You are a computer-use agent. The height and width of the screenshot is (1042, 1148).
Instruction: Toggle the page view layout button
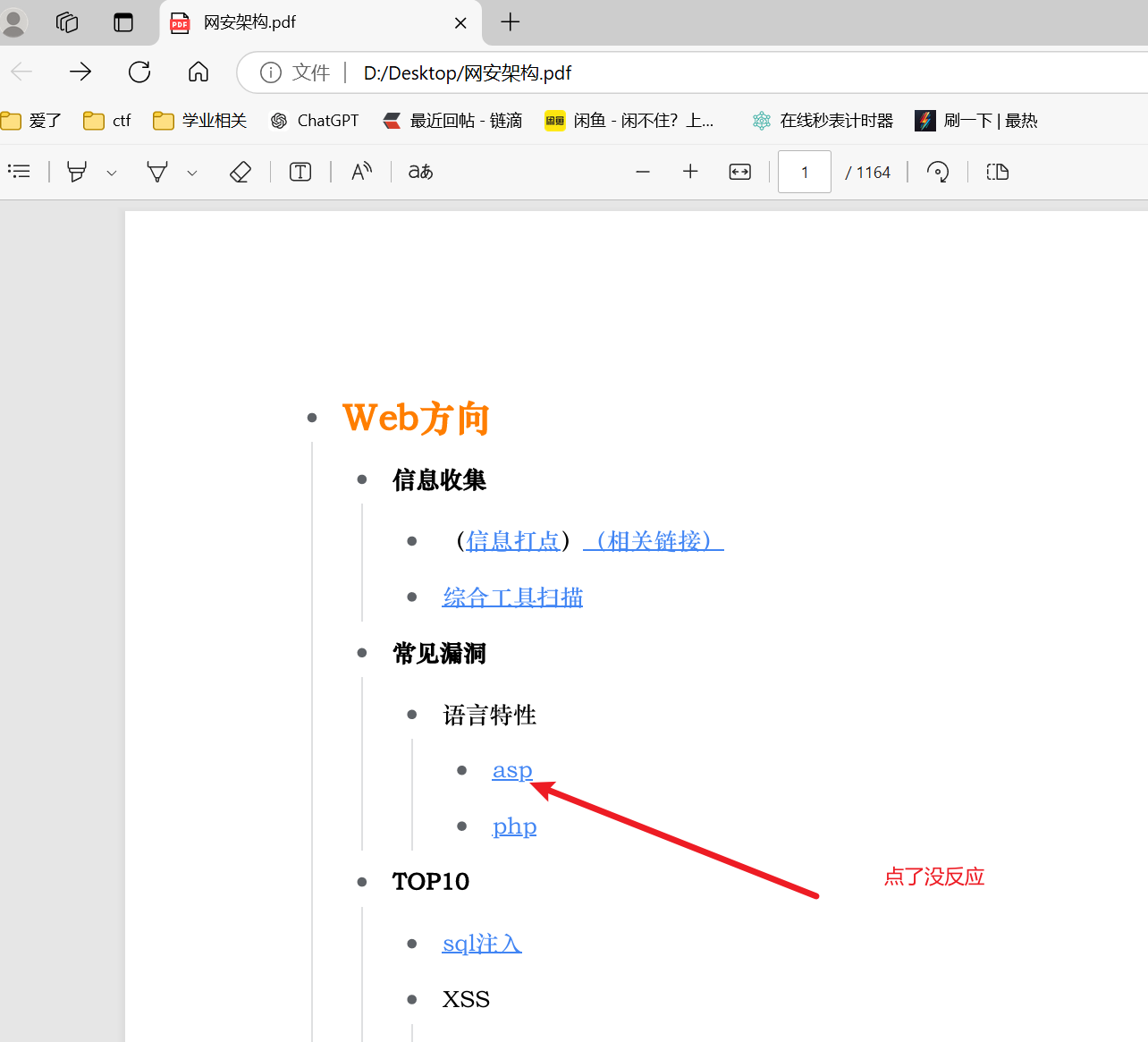[x=998, y=172]
